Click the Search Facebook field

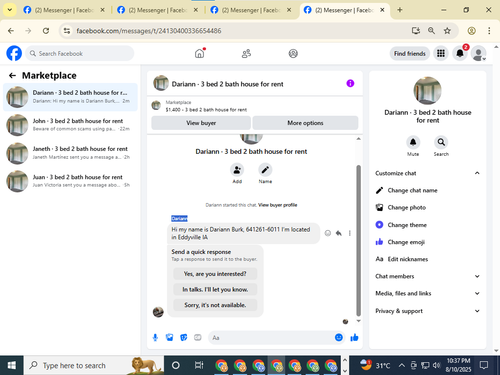point(80,53)
